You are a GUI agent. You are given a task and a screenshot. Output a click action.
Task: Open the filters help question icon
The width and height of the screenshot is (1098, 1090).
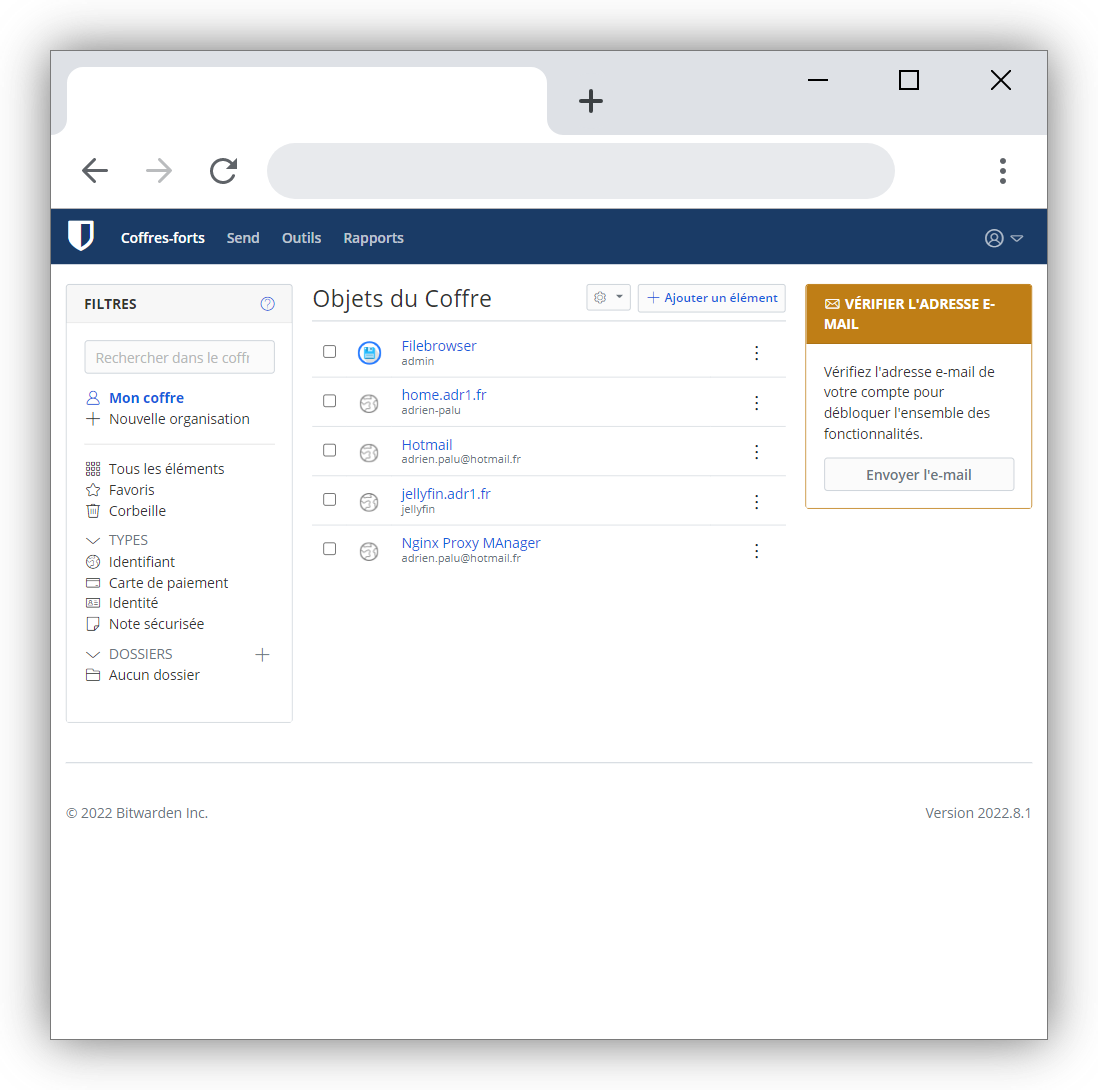pyautogui.click(x=267, y=304)
